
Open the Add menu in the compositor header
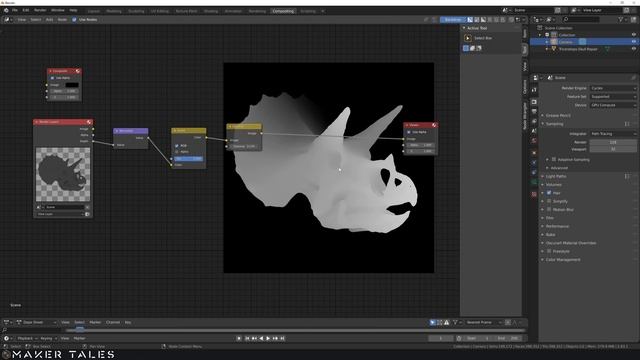pos(49,20)
